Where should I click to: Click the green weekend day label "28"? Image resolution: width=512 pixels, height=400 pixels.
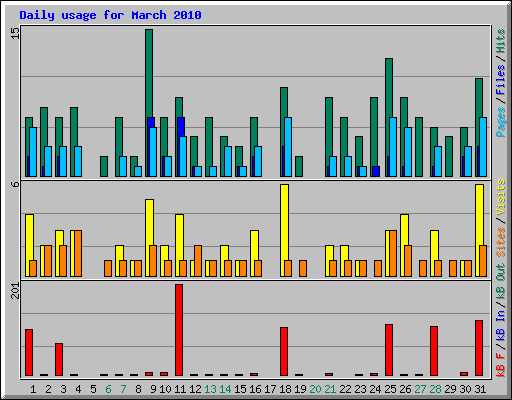point(435,389)
